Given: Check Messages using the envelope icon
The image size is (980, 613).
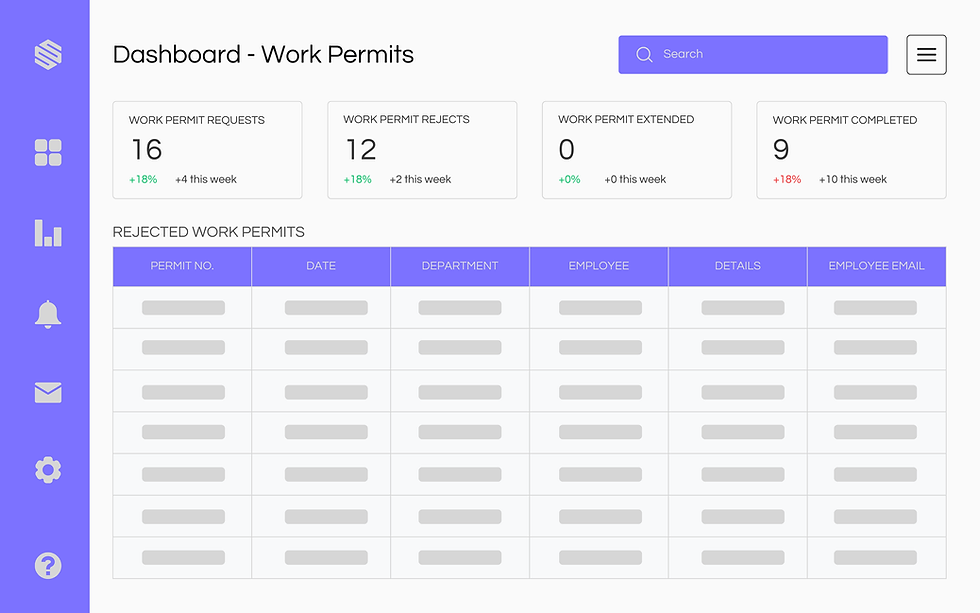Looking at the screenshot, I should (x=45, y=392).
